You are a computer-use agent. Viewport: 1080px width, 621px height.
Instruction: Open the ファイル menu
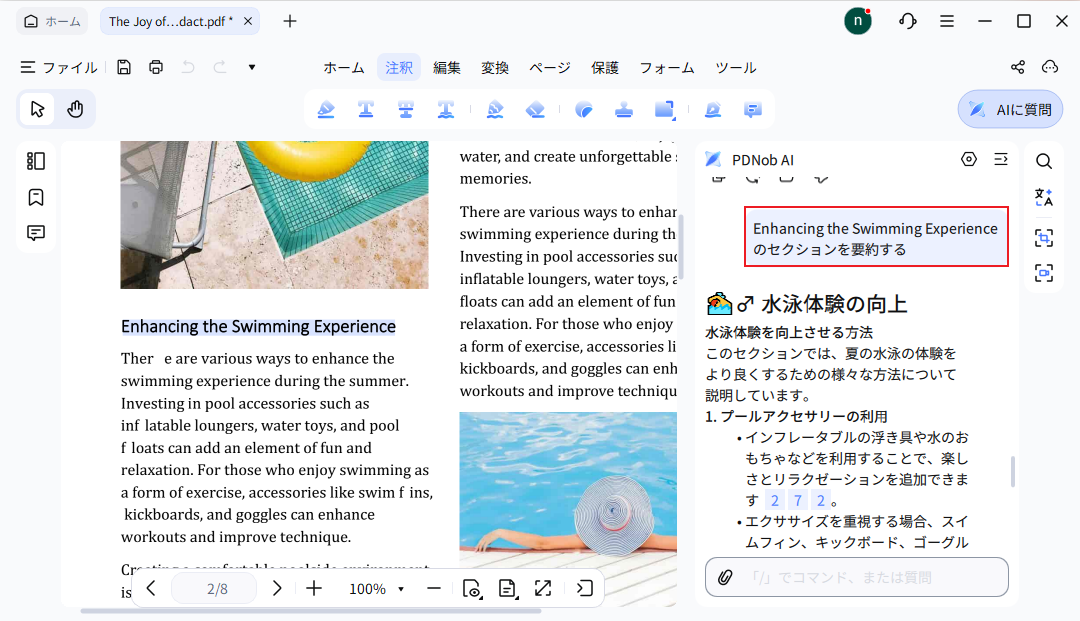61,67
